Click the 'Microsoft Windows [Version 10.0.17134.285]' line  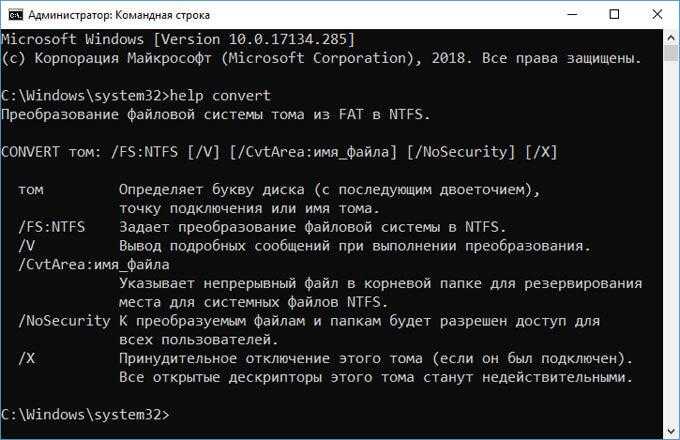[178, 39]
